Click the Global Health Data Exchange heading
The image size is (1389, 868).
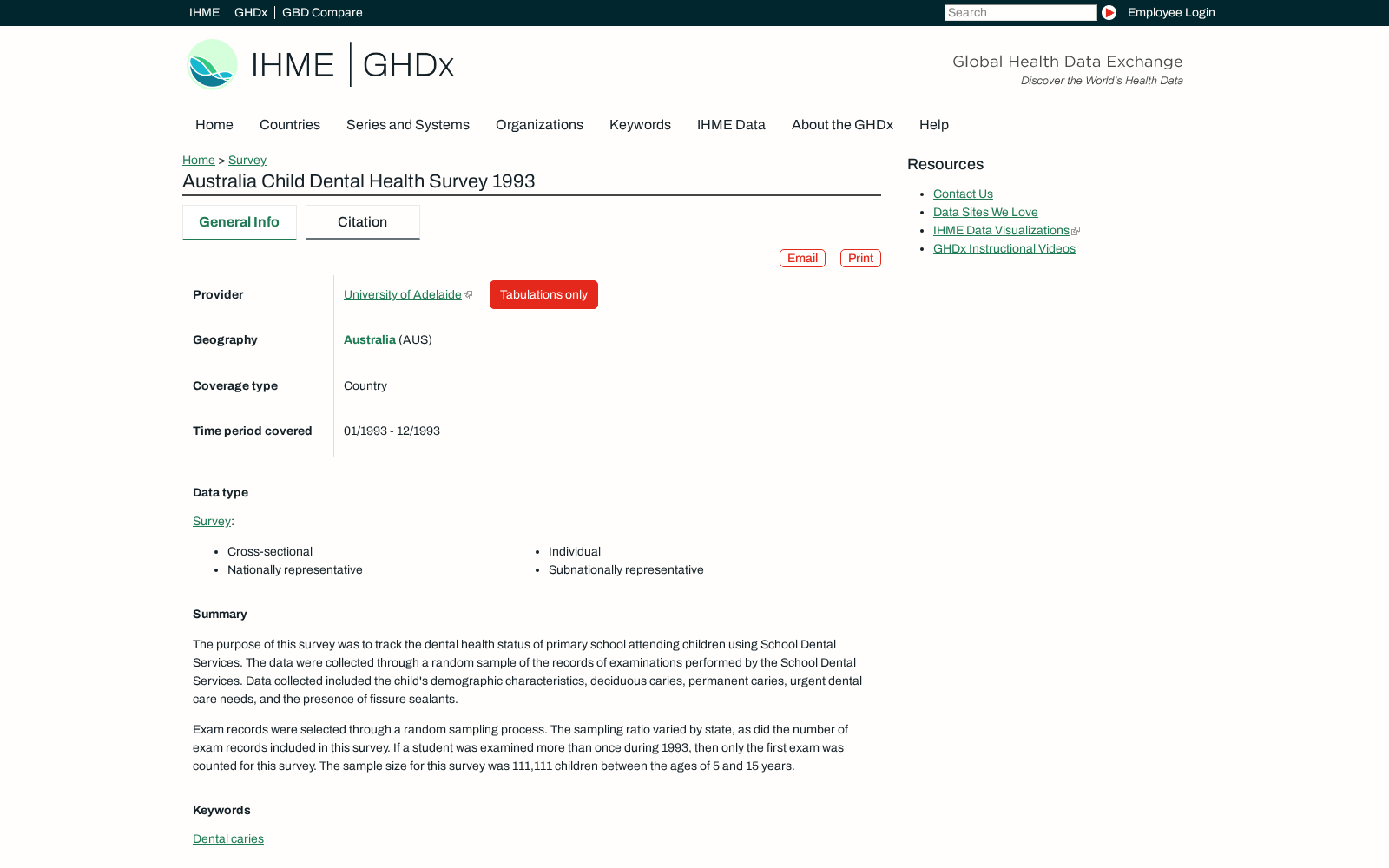(x=1068, y=62)
